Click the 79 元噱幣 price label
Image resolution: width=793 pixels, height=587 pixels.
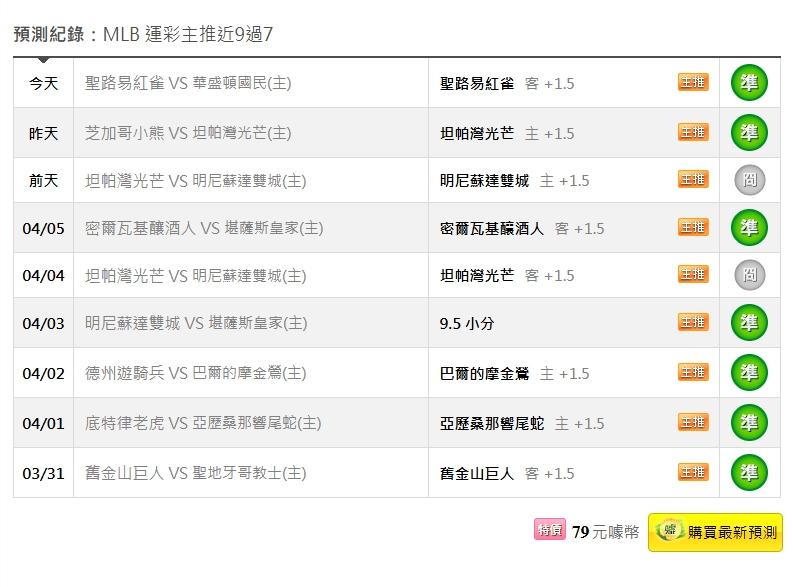pyautogui.click(x=605, y=532)
